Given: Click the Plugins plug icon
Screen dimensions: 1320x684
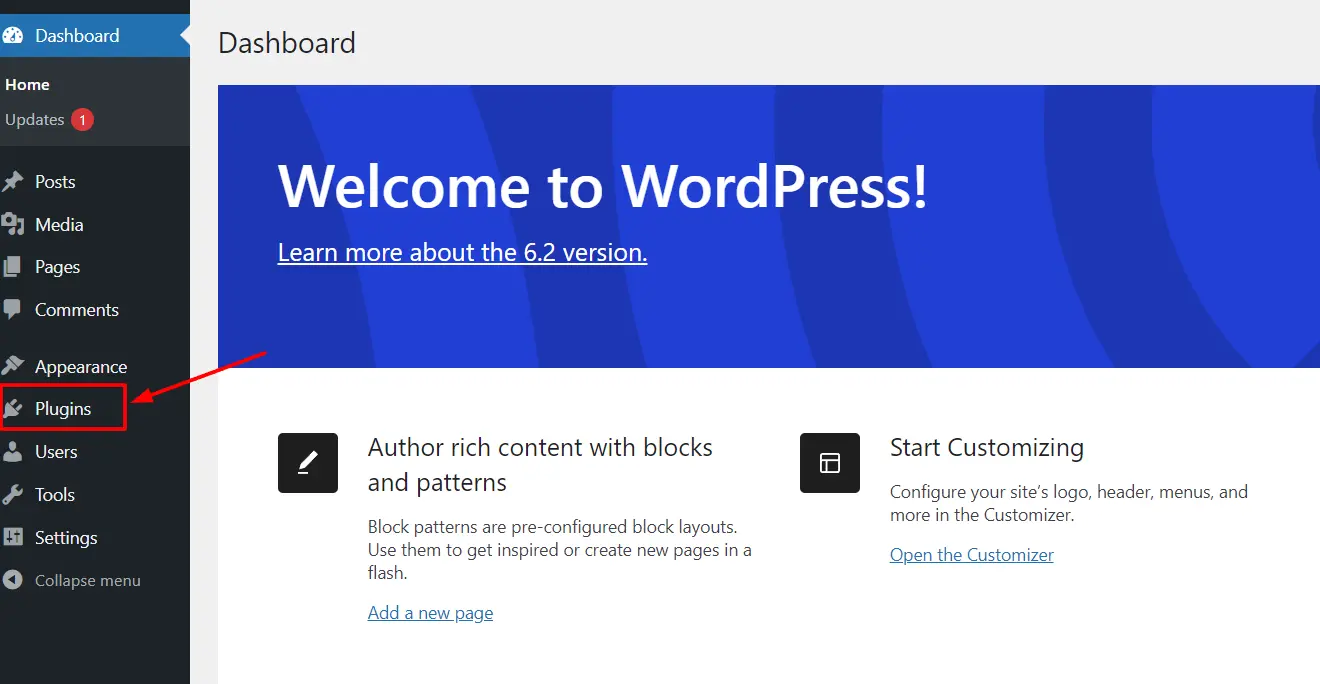Looking at the screenshot, I should coord(13,409).
